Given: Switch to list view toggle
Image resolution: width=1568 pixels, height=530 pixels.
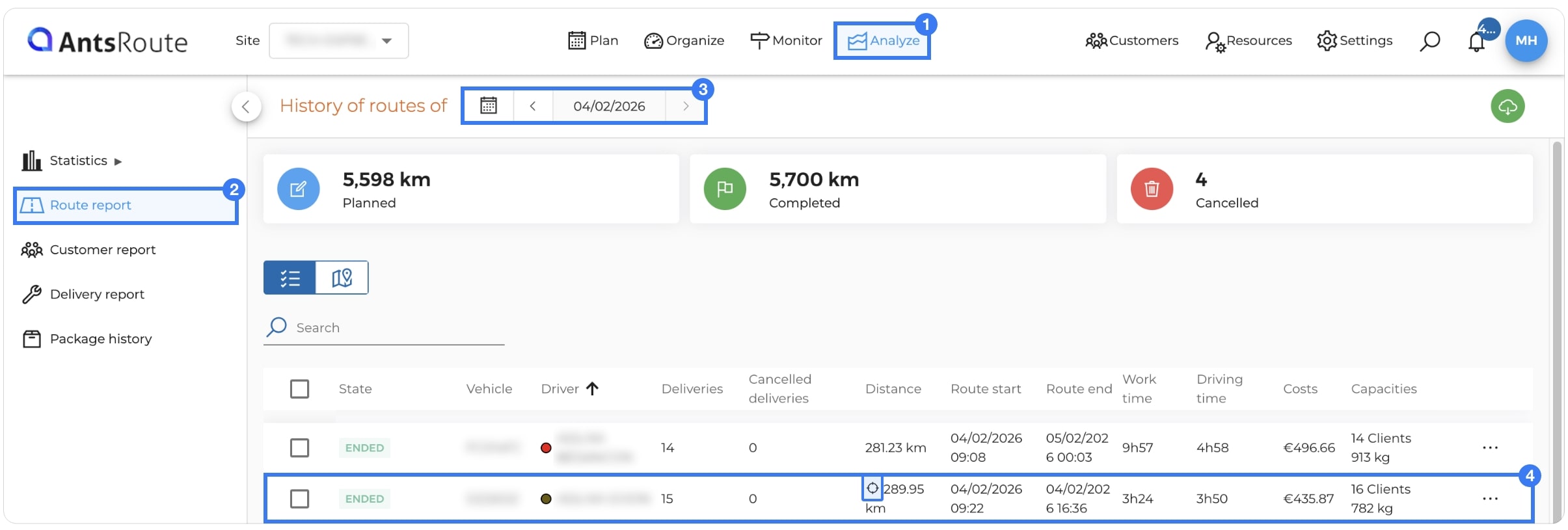Looking at the screenshot, I should click(290, 278).
